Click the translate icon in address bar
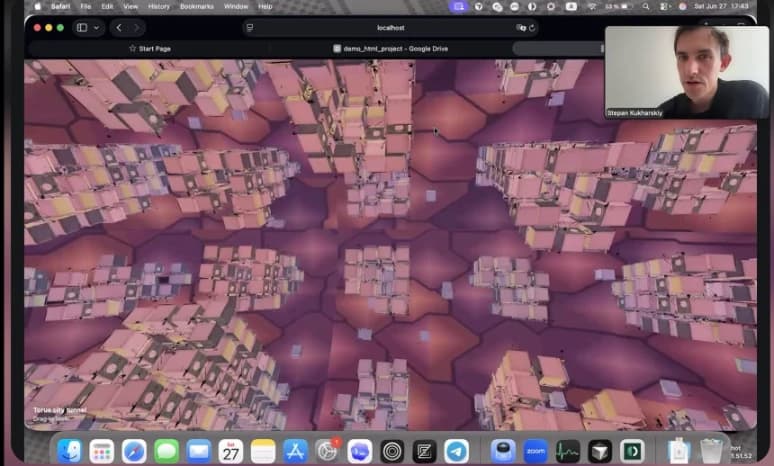This screenshot has height=466, width=774. (521, 28)
